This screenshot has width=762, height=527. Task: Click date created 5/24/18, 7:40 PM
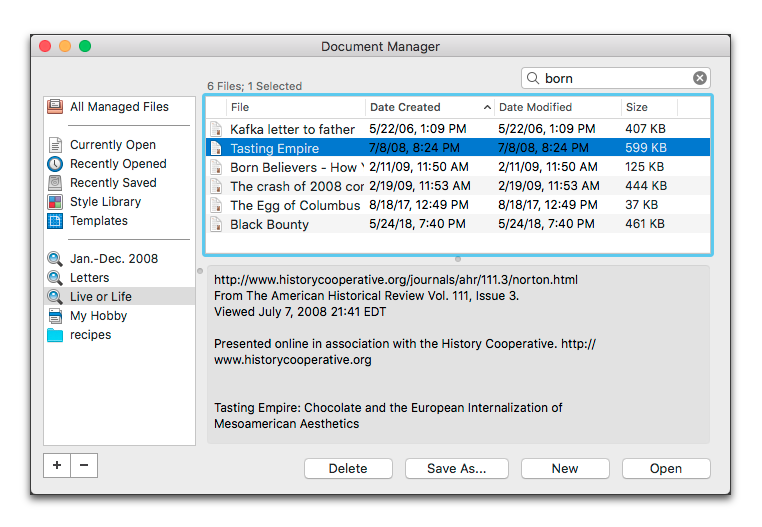[417, 224]
